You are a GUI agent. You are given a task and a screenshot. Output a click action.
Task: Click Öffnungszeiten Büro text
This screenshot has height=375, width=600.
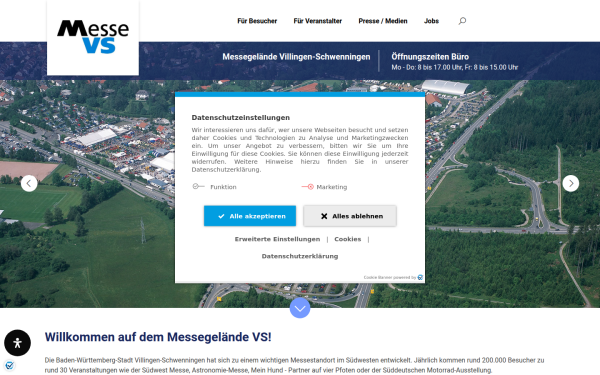pyautogui.click(x=430, y=57)
